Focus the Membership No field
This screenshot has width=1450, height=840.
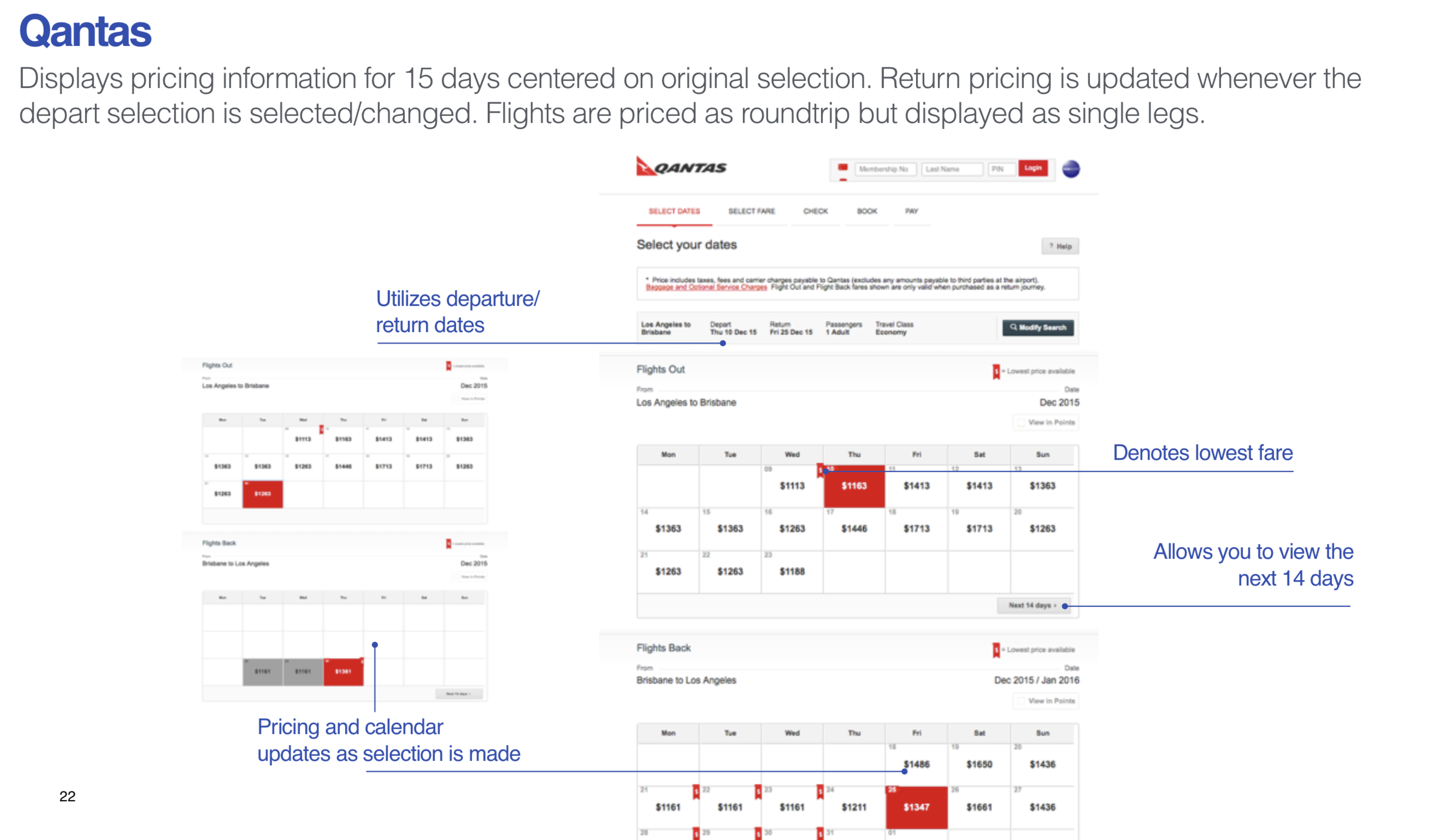coord(885,169)
